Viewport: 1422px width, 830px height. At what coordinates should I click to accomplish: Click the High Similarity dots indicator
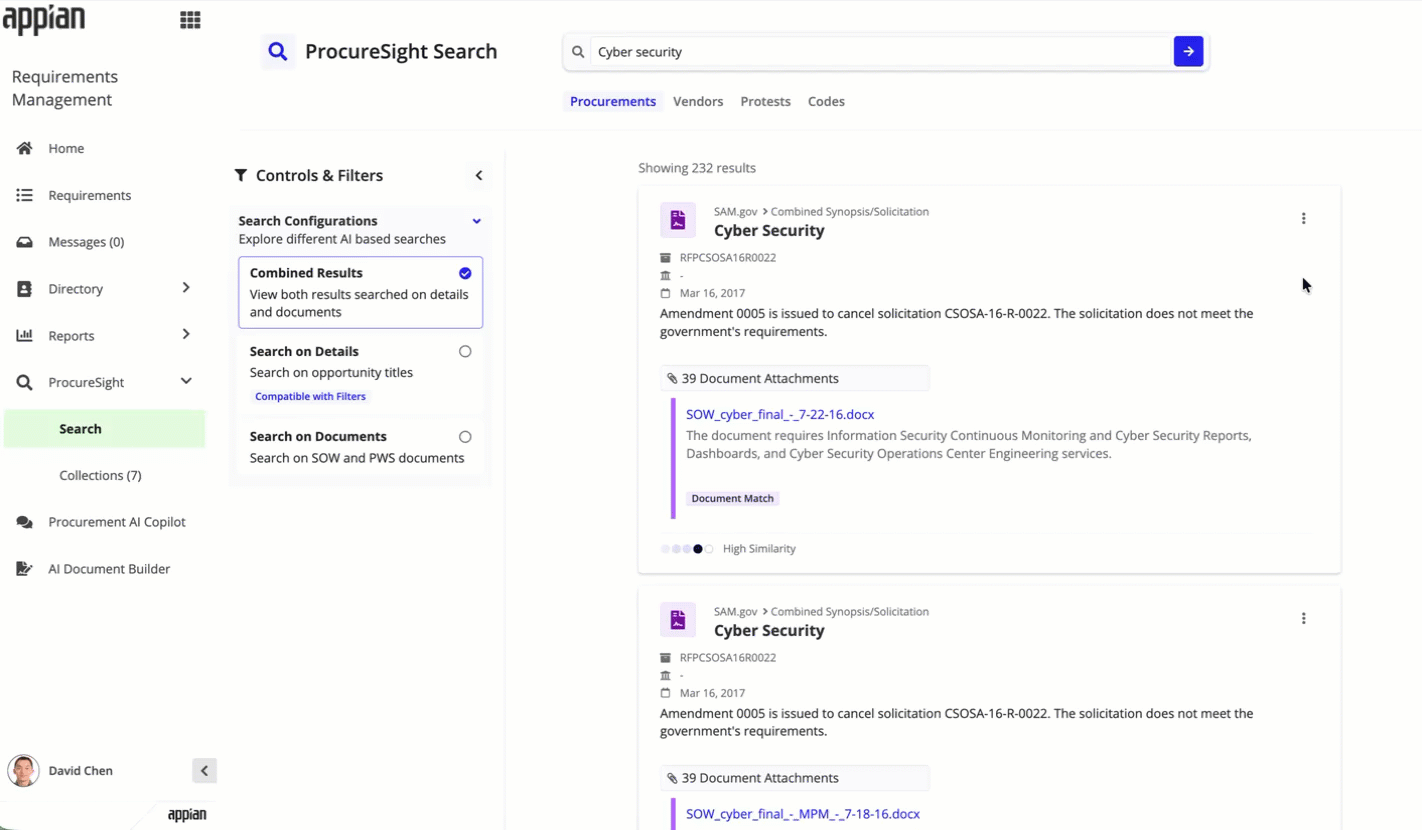point(688,549)
